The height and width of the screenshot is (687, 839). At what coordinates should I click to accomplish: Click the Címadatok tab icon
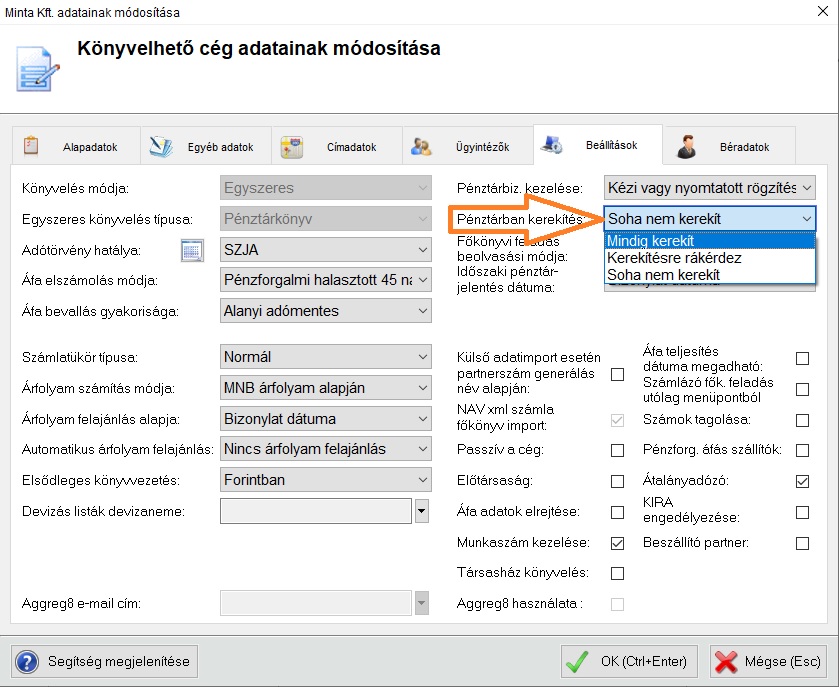click(x=292, y=147)
